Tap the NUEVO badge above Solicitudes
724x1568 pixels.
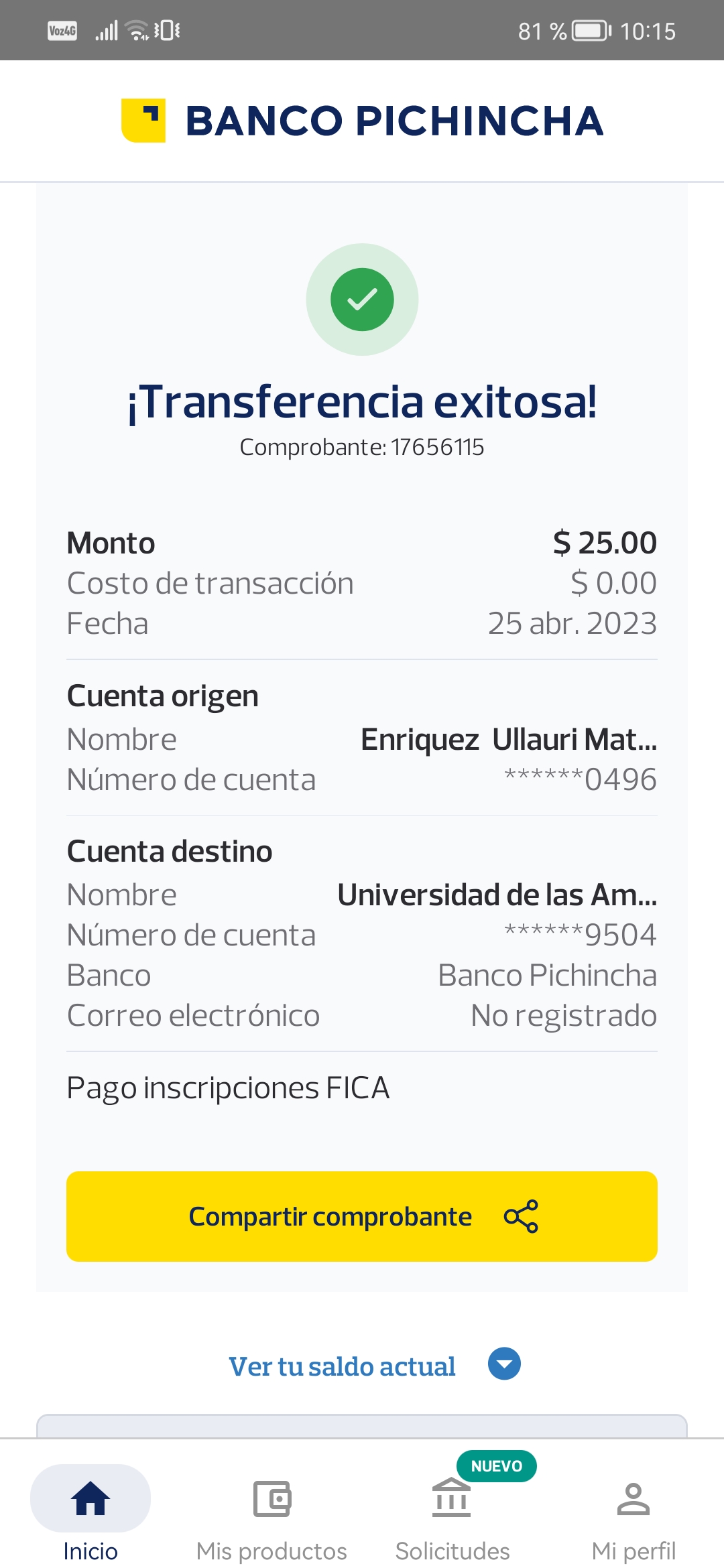(x=496, y=1466)
